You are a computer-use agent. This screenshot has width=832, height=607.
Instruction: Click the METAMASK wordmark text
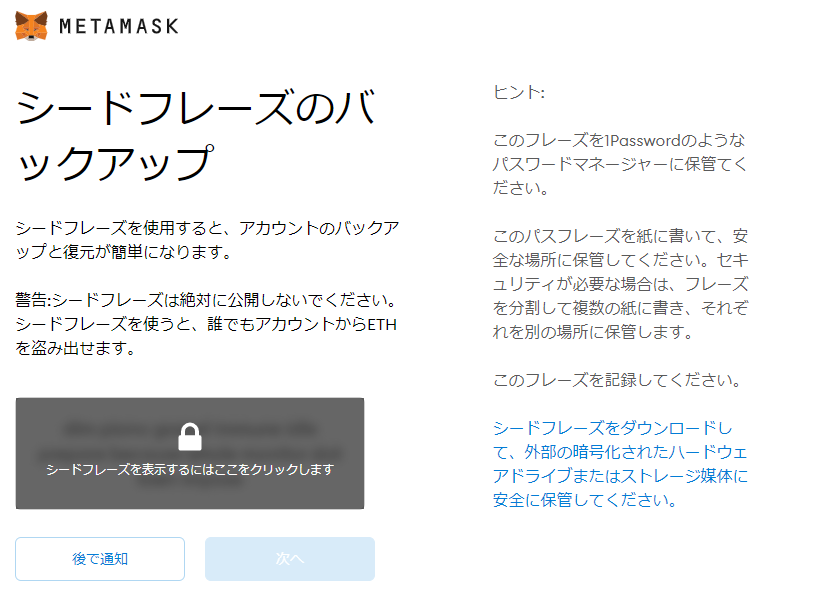(x=119, y=26)
